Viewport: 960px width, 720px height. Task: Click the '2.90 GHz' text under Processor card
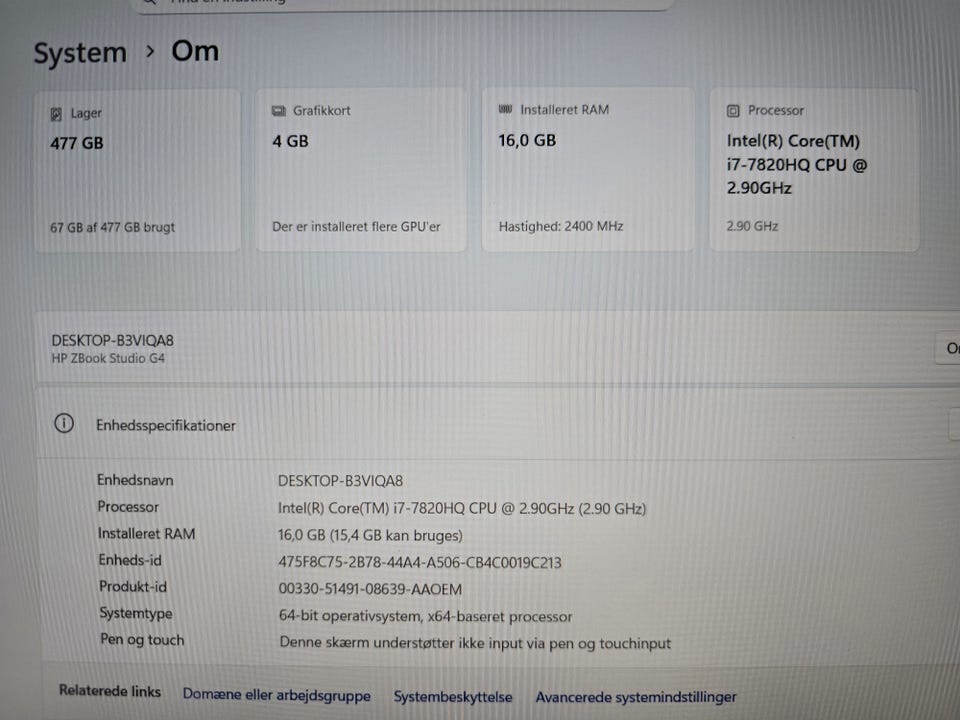click(752, 226)
